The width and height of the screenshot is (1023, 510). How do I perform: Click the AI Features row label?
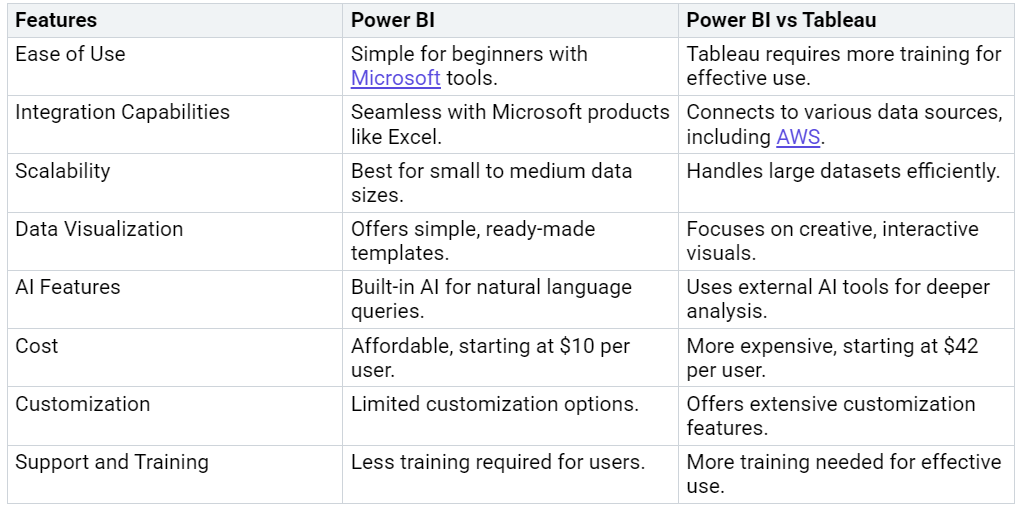[68, 287]
